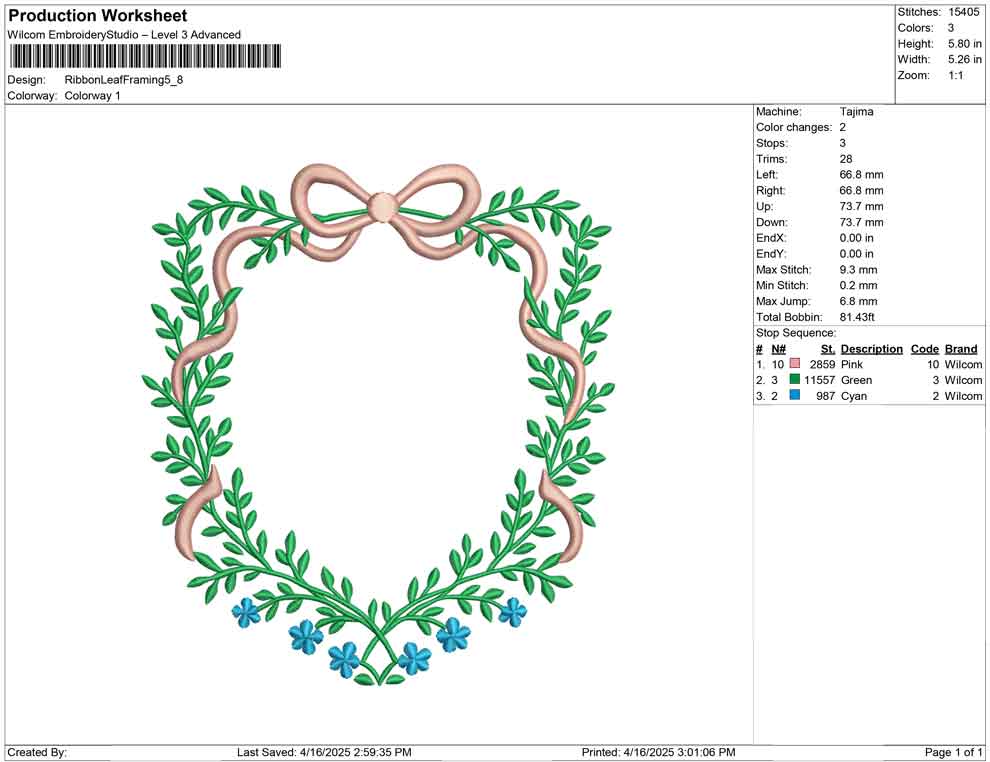Click the 'St.' column header

click(828, 349)
